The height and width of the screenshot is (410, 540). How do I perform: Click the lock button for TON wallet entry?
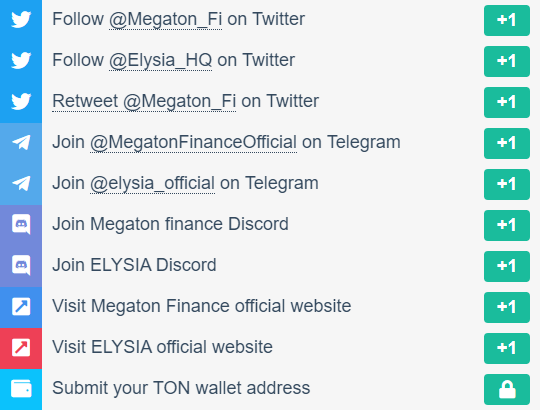point(507,389)
